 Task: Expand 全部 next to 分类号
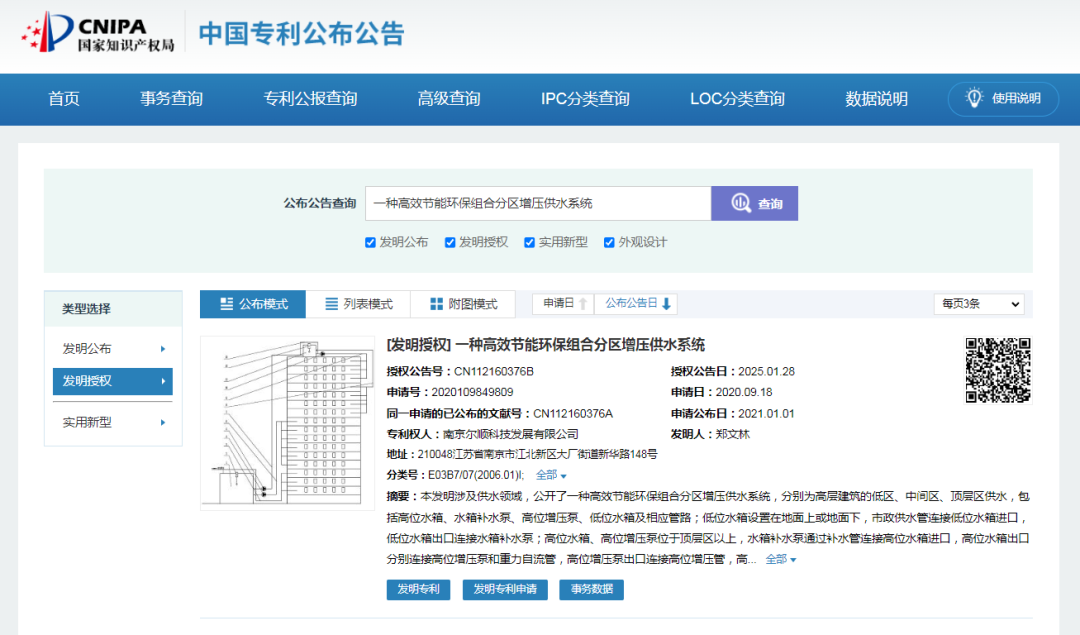click(x=551, y=475)
